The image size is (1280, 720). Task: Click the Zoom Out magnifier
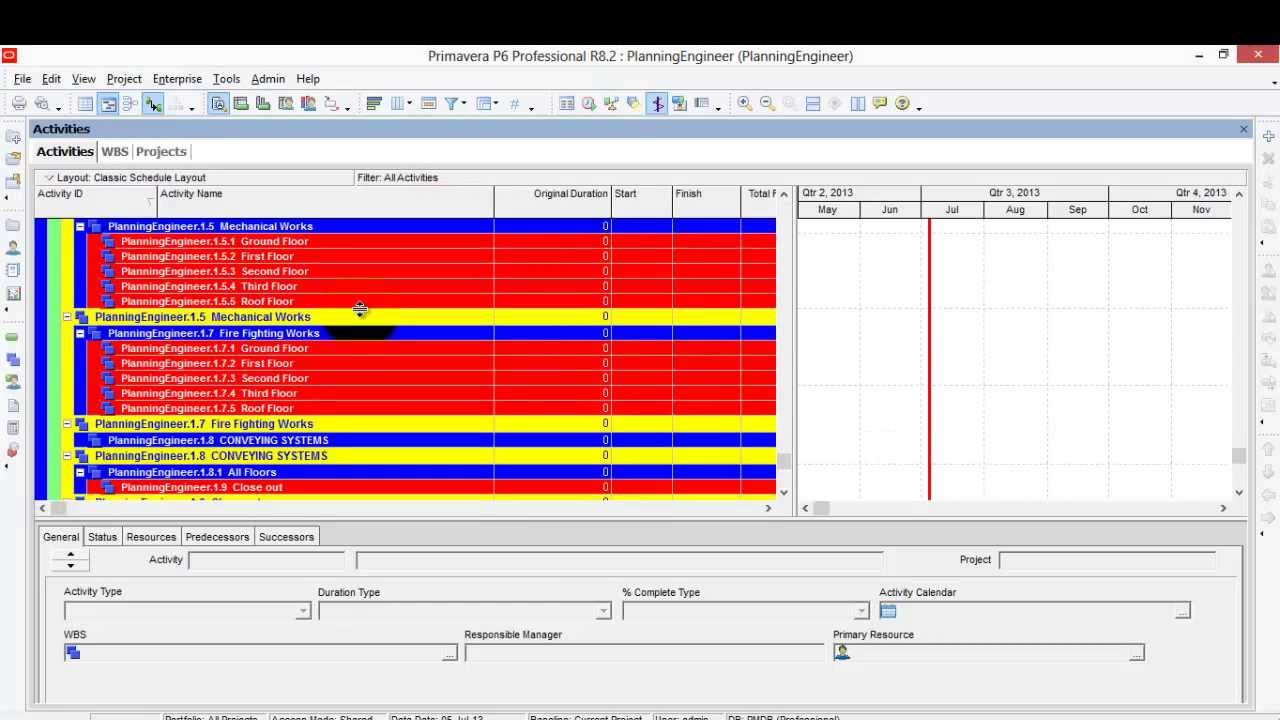[x=767, y=103]
